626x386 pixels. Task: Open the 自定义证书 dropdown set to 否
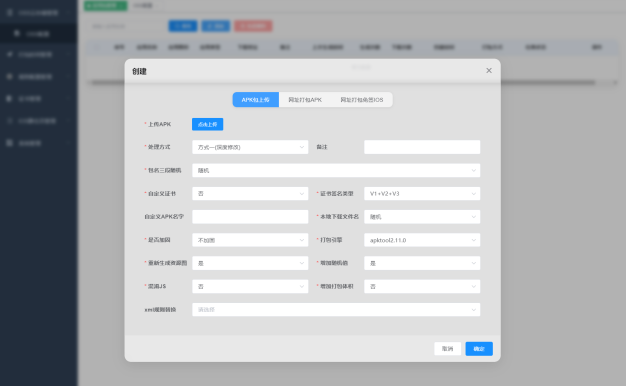[x=250, y=194]
